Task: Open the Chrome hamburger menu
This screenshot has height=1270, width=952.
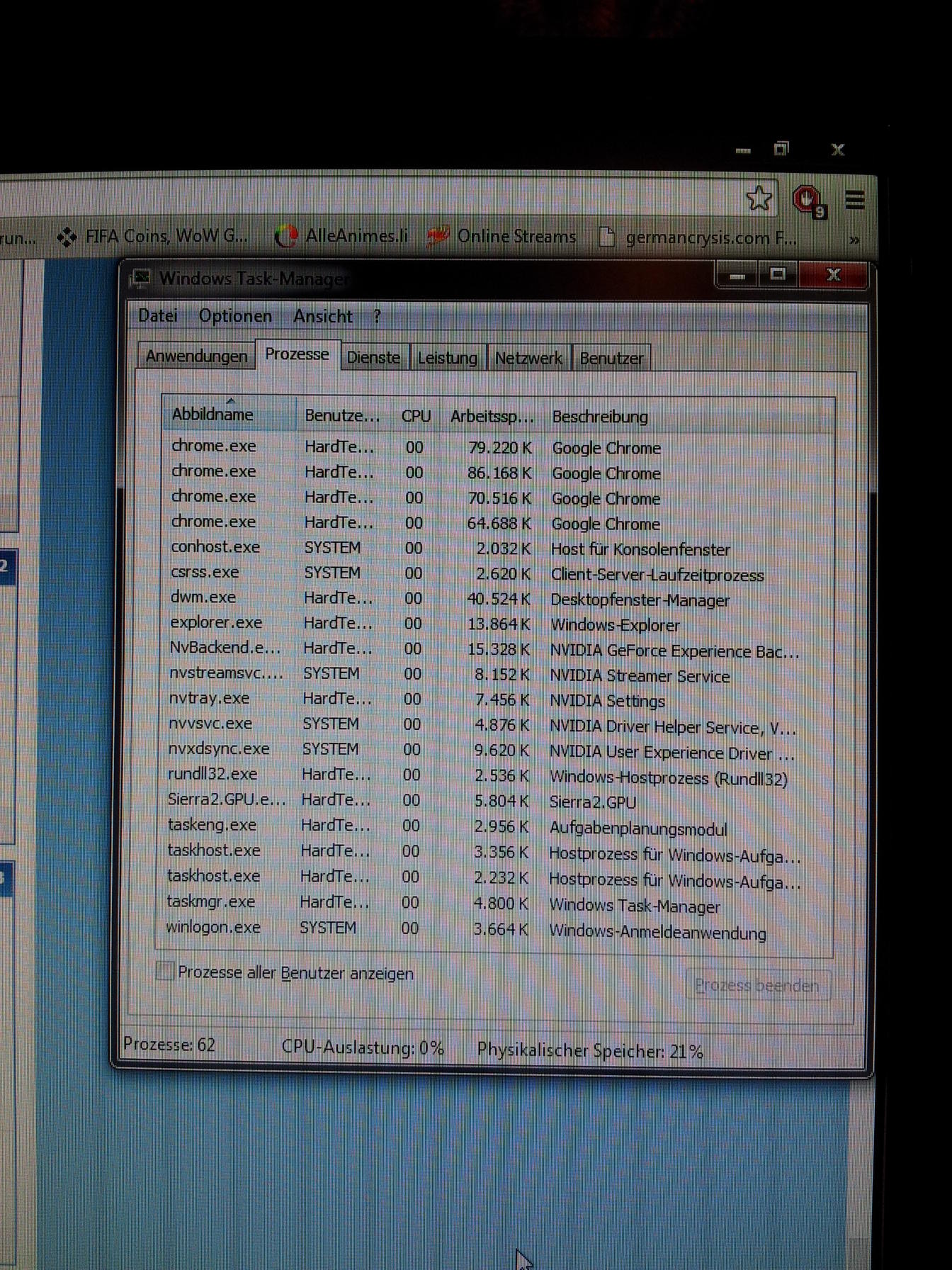Action: tap(855, 201)
